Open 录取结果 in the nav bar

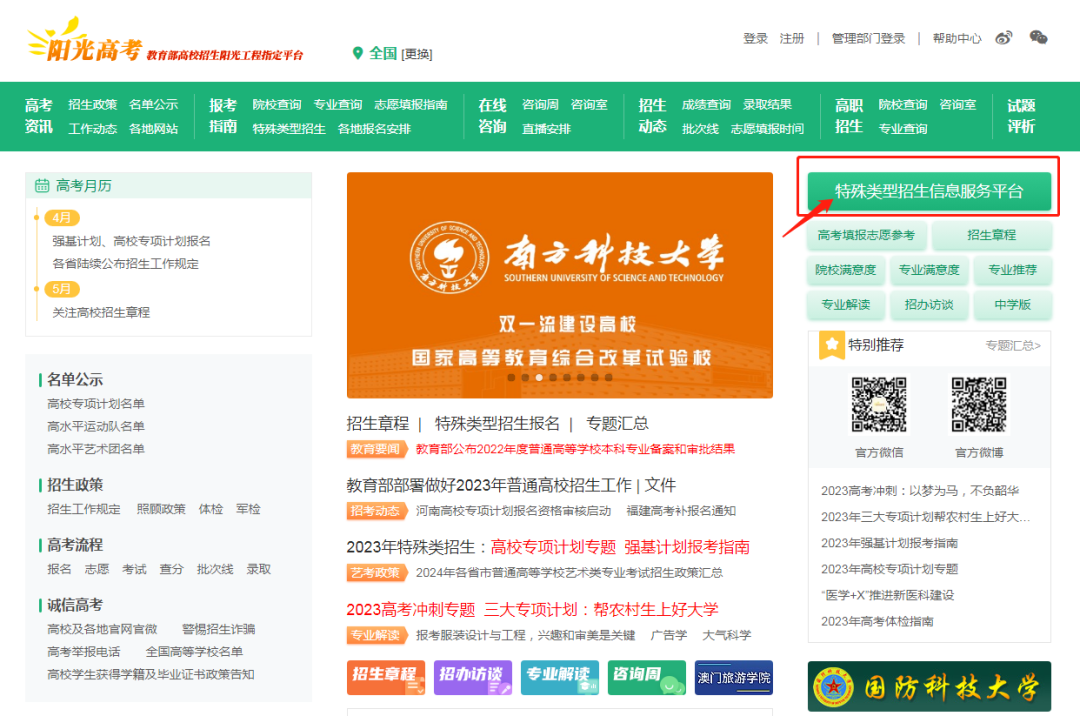[x=767, y=105]
